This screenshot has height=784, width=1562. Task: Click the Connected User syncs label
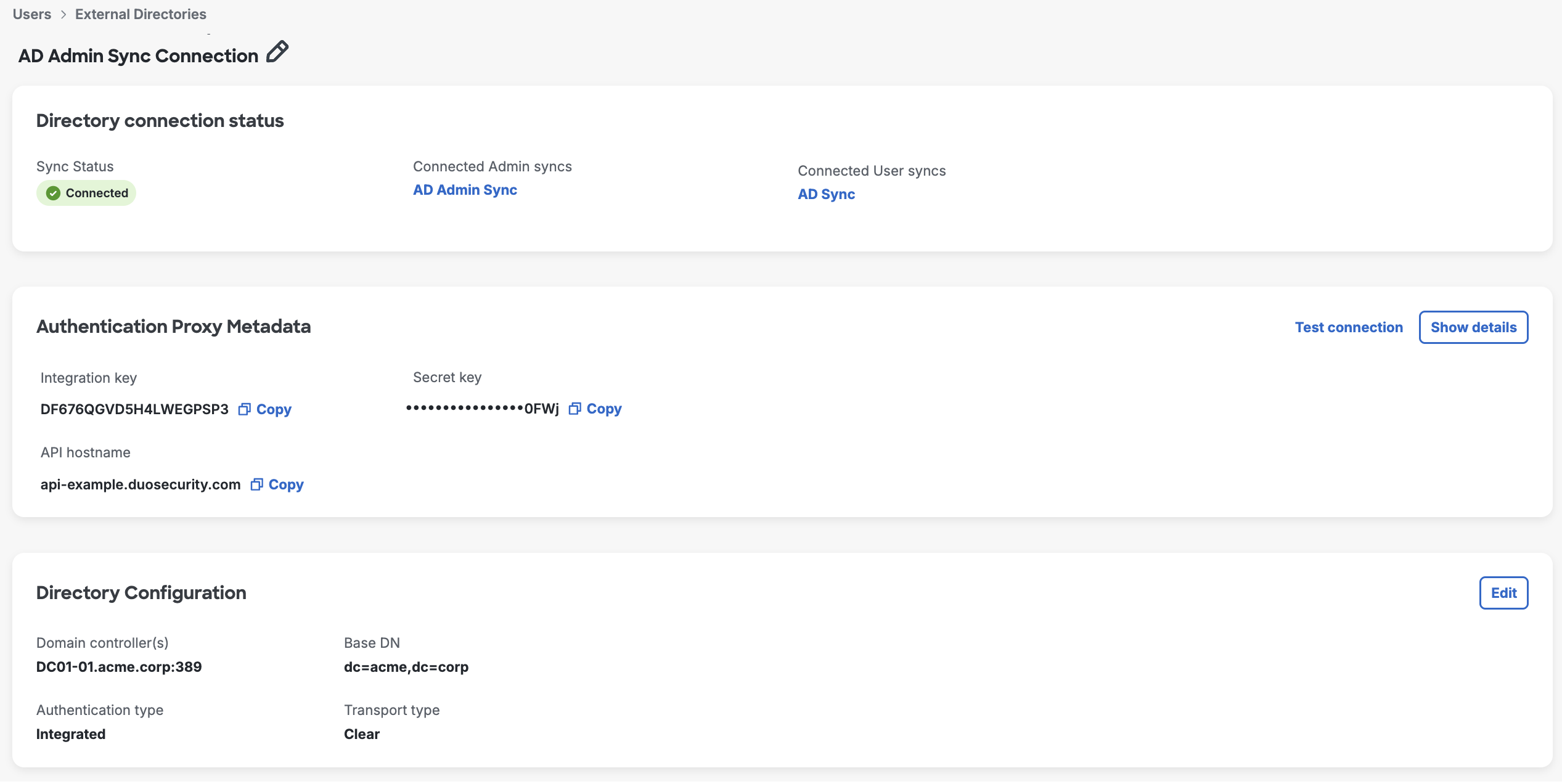pos(872,171)
